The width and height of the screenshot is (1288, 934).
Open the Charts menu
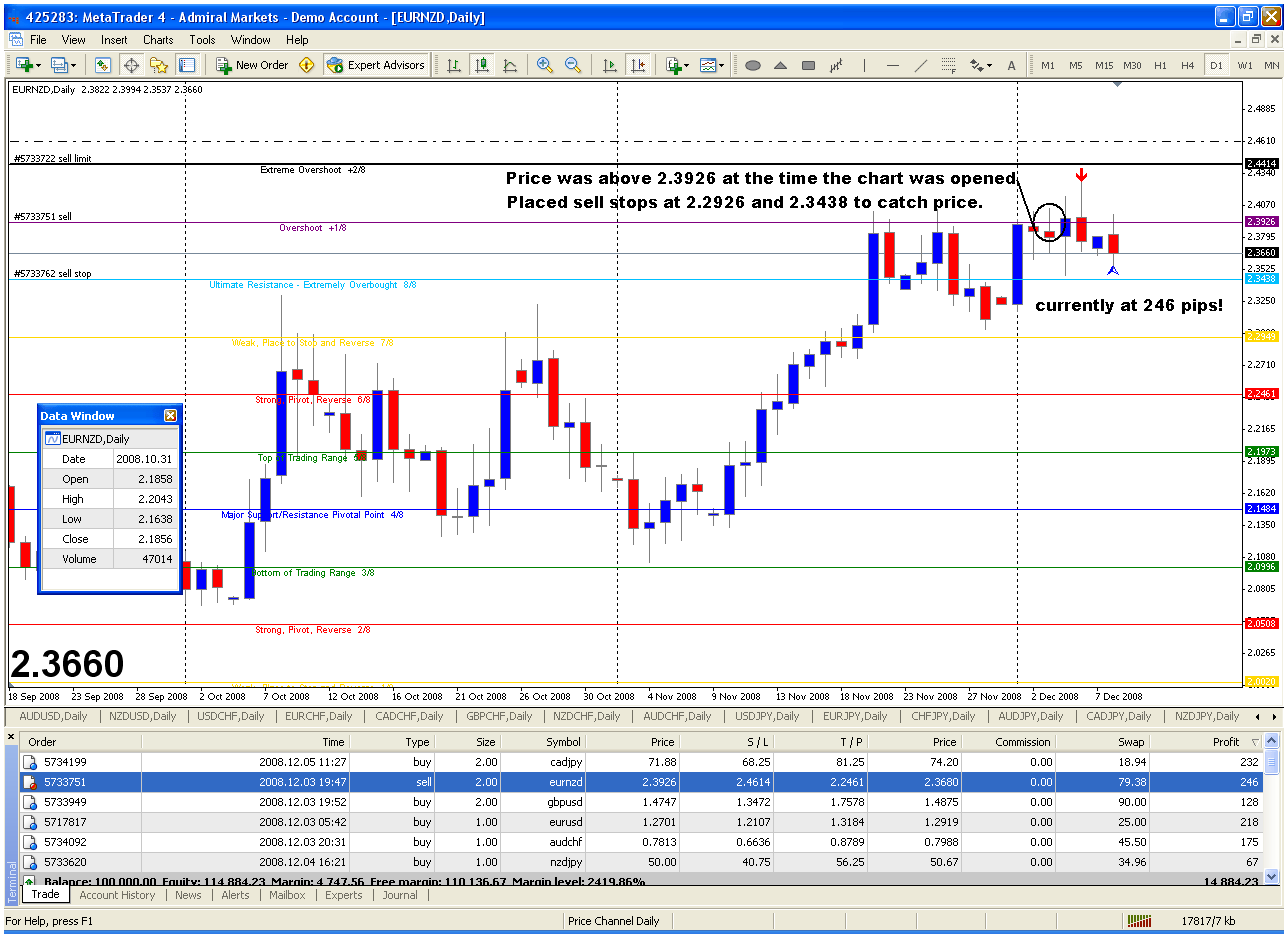click(x=158, y=40)
